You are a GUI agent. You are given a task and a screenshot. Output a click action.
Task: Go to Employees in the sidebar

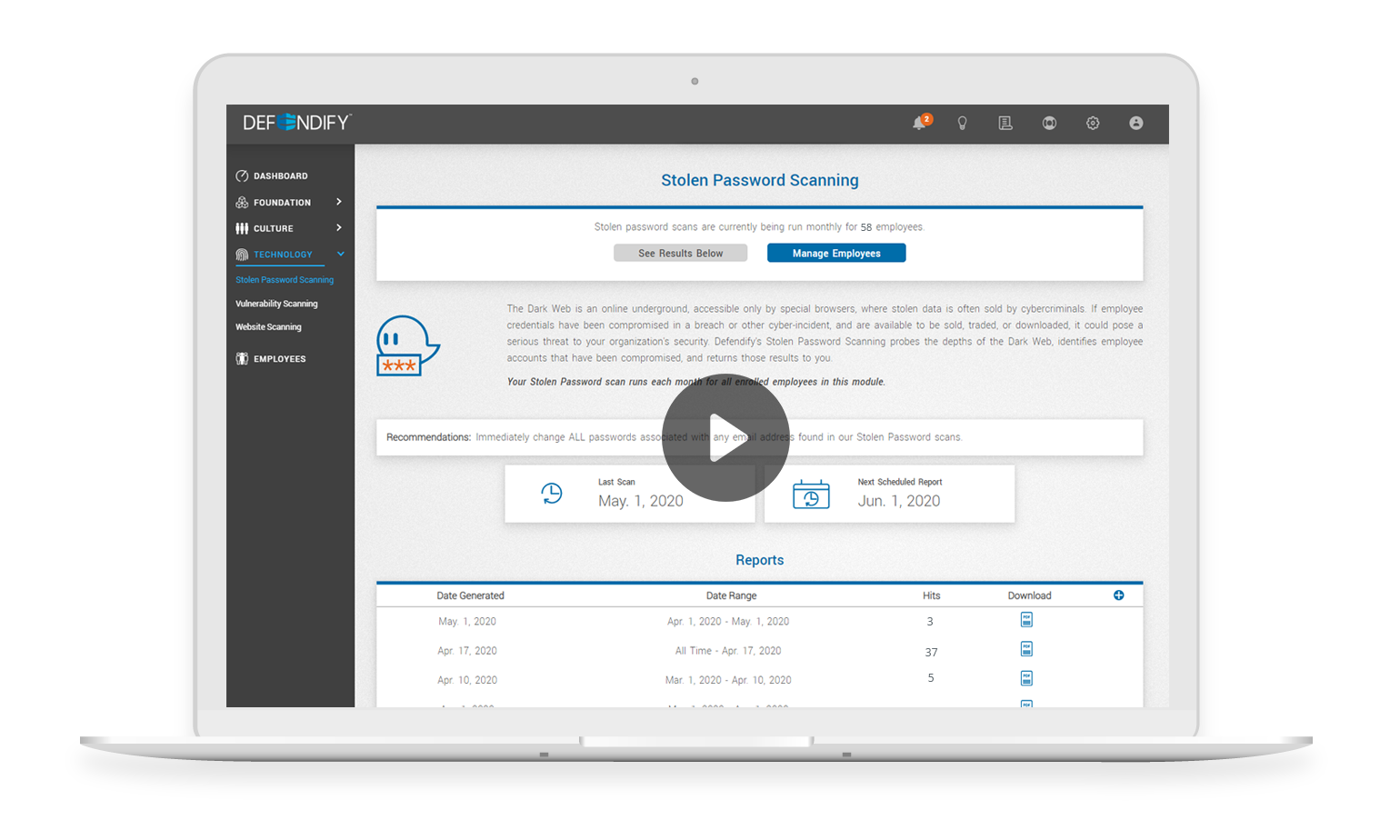[x=279, y=359]
